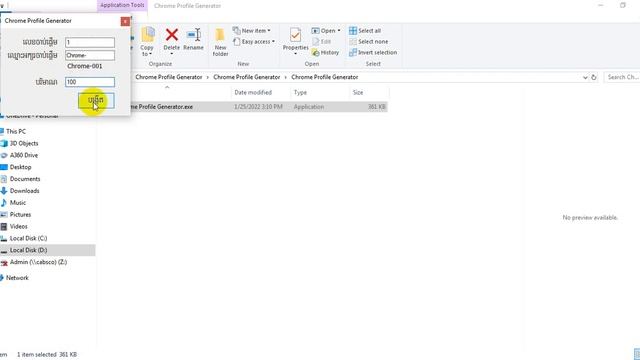640x360 pixels.
Task: Sort by Type column header
Action: [x=300, y=93]
